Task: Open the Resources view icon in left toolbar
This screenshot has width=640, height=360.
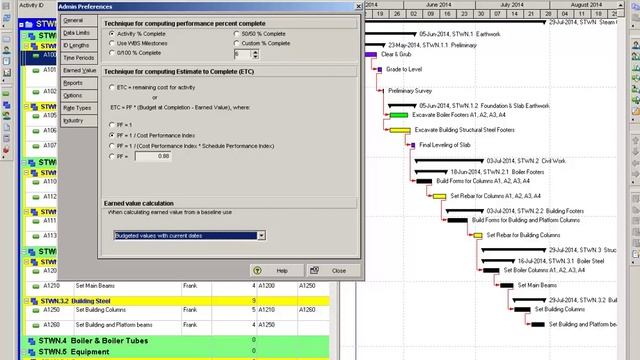Action: coord(6,50)
